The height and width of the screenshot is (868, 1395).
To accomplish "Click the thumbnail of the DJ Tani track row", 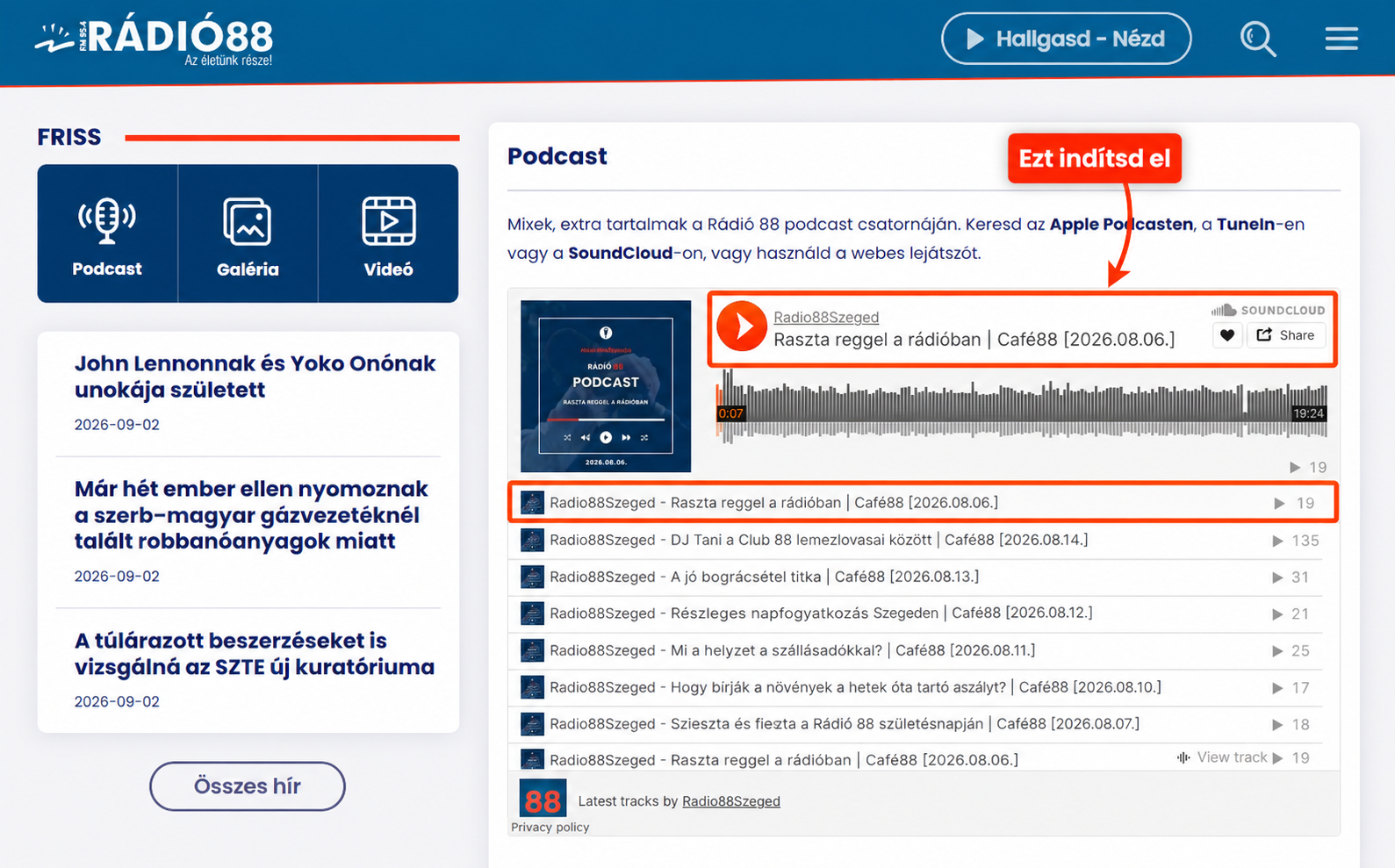I will [x=532, y=540].
